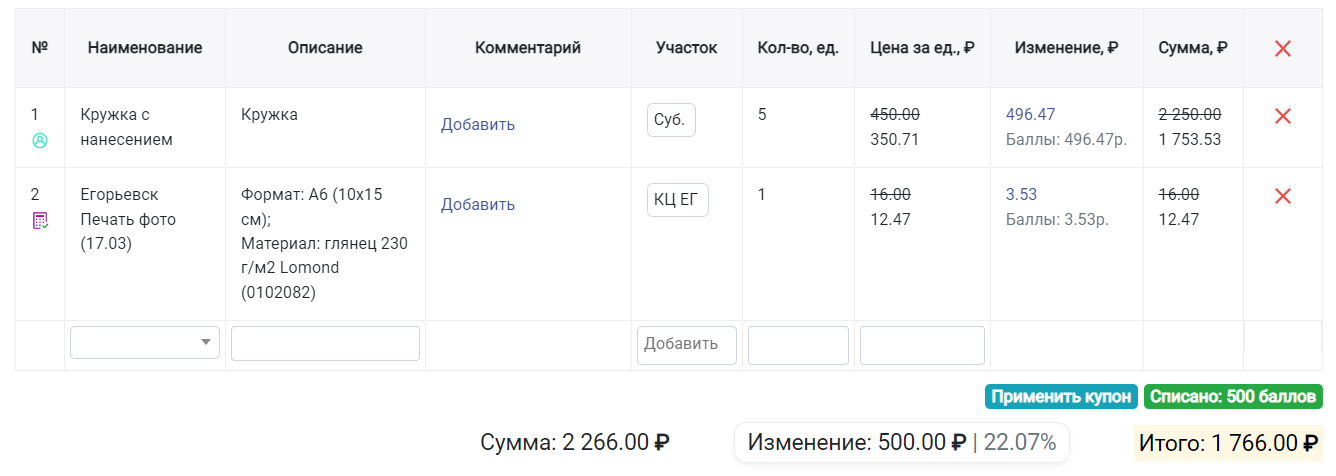Focus the empty Кол-во quantity field
This screenshot has width=1336, height=476.
(x=798, y=345)
